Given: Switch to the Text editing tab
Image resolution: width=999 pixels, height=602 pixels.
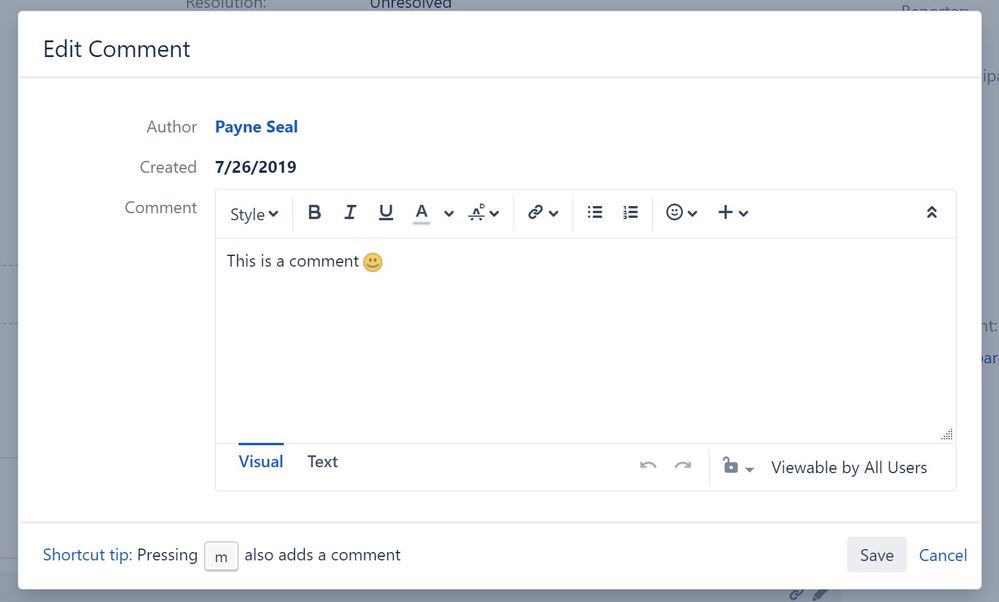Looking at the screenshot, I should coord(322,461).
